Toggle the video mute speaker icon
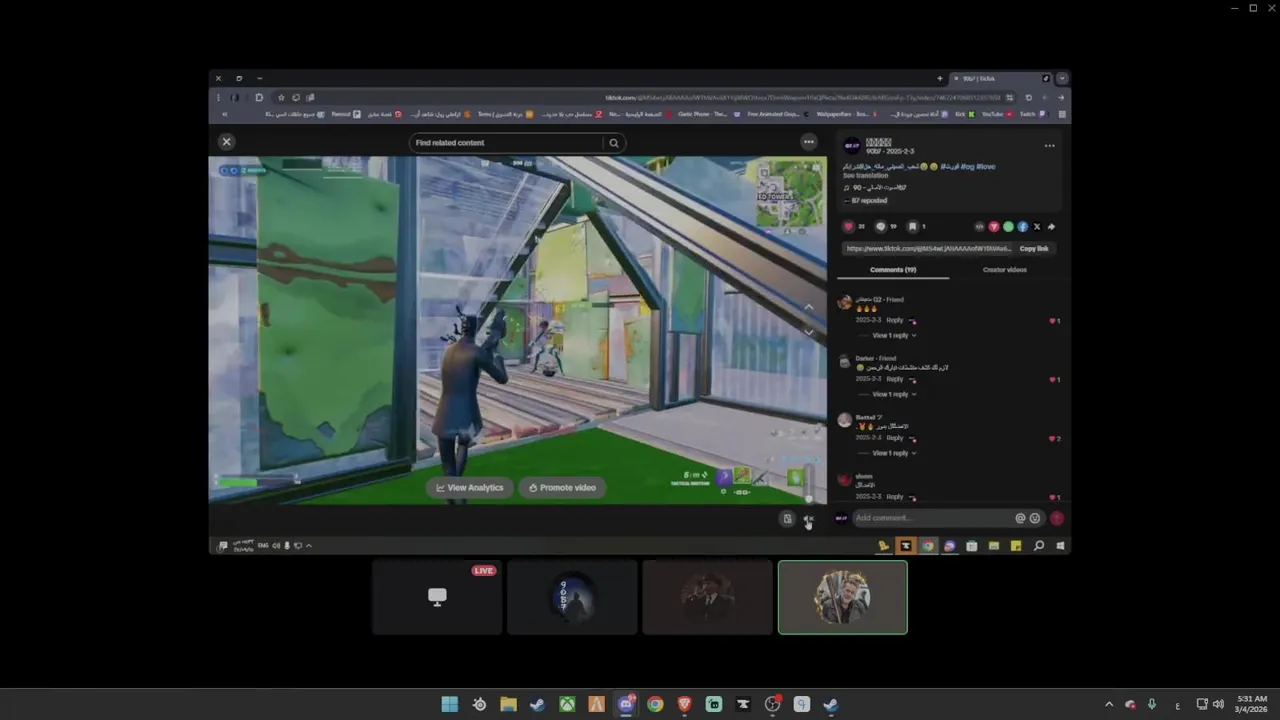 (808, 519)
